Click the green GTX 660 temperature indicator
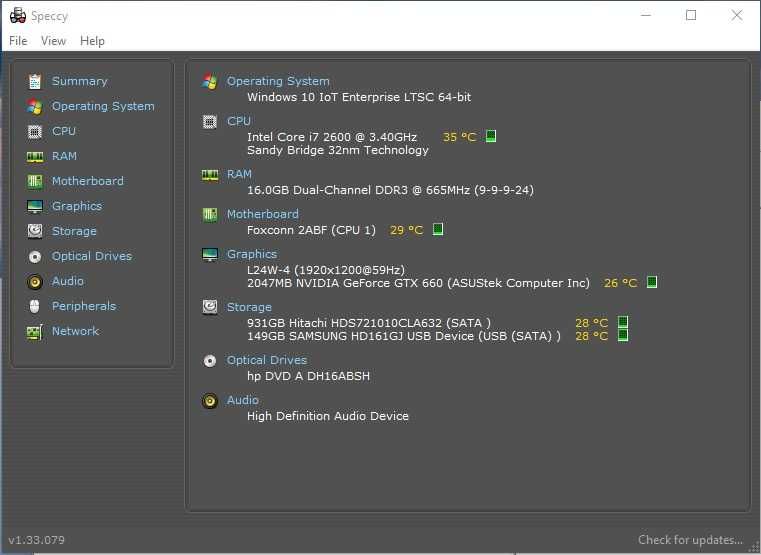Screen dimensions: 761x555 652,282
